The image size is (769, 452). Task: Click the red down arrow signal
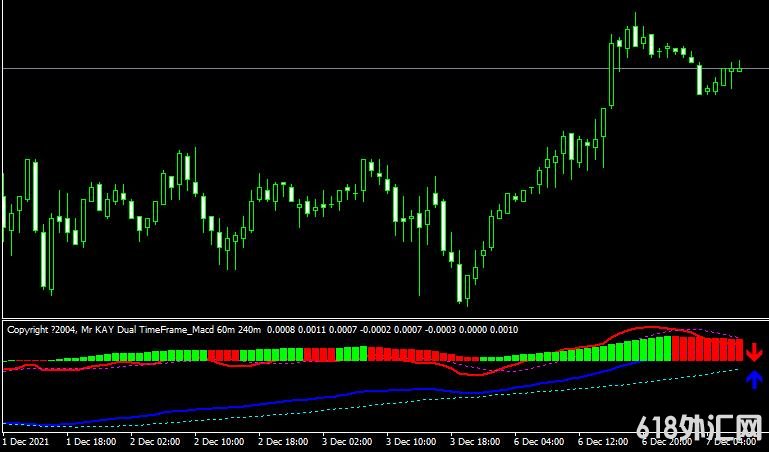coord(754,352)
